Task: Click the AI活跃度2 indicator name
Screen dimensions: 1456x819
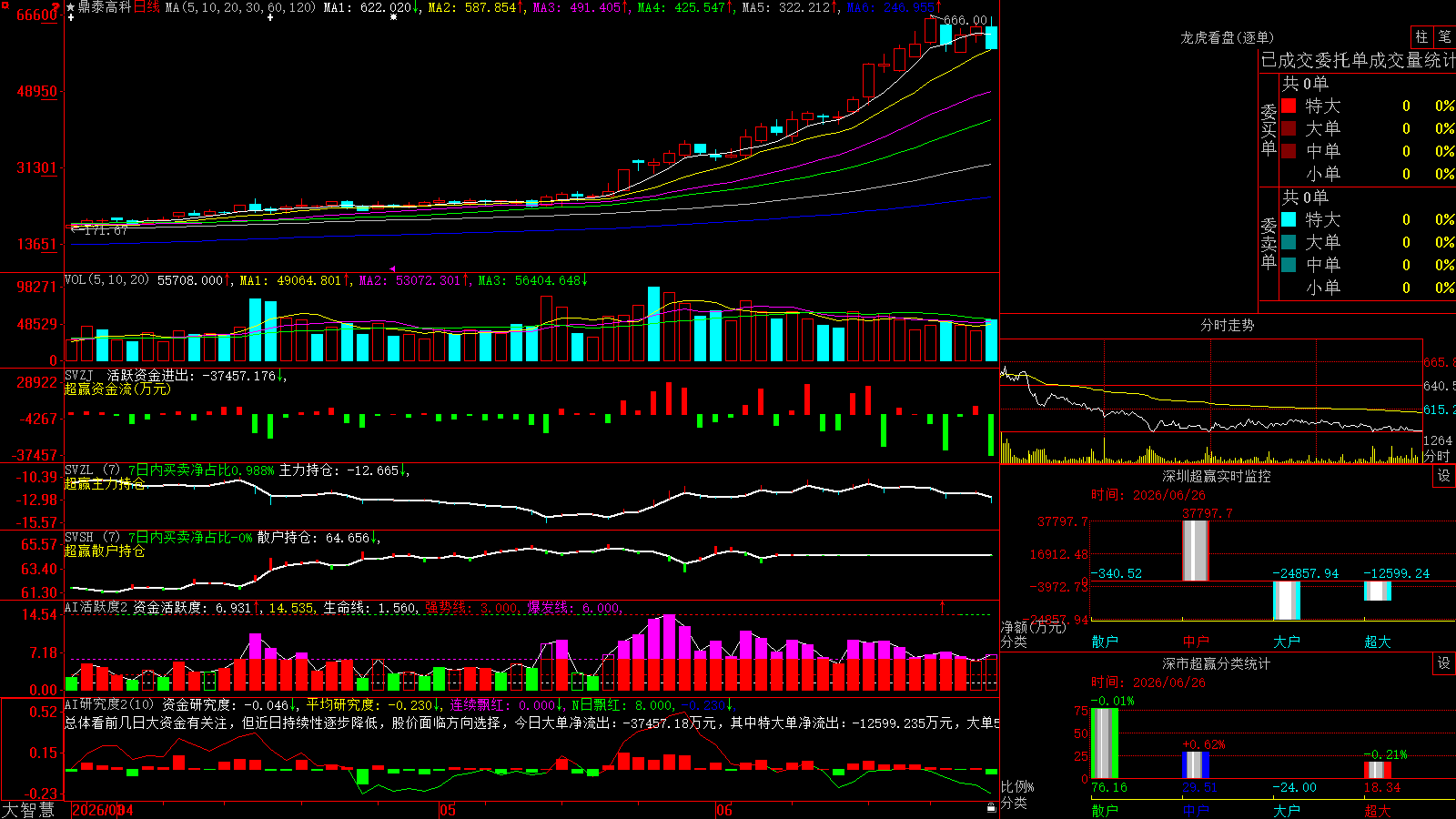Action: point(96,607)
